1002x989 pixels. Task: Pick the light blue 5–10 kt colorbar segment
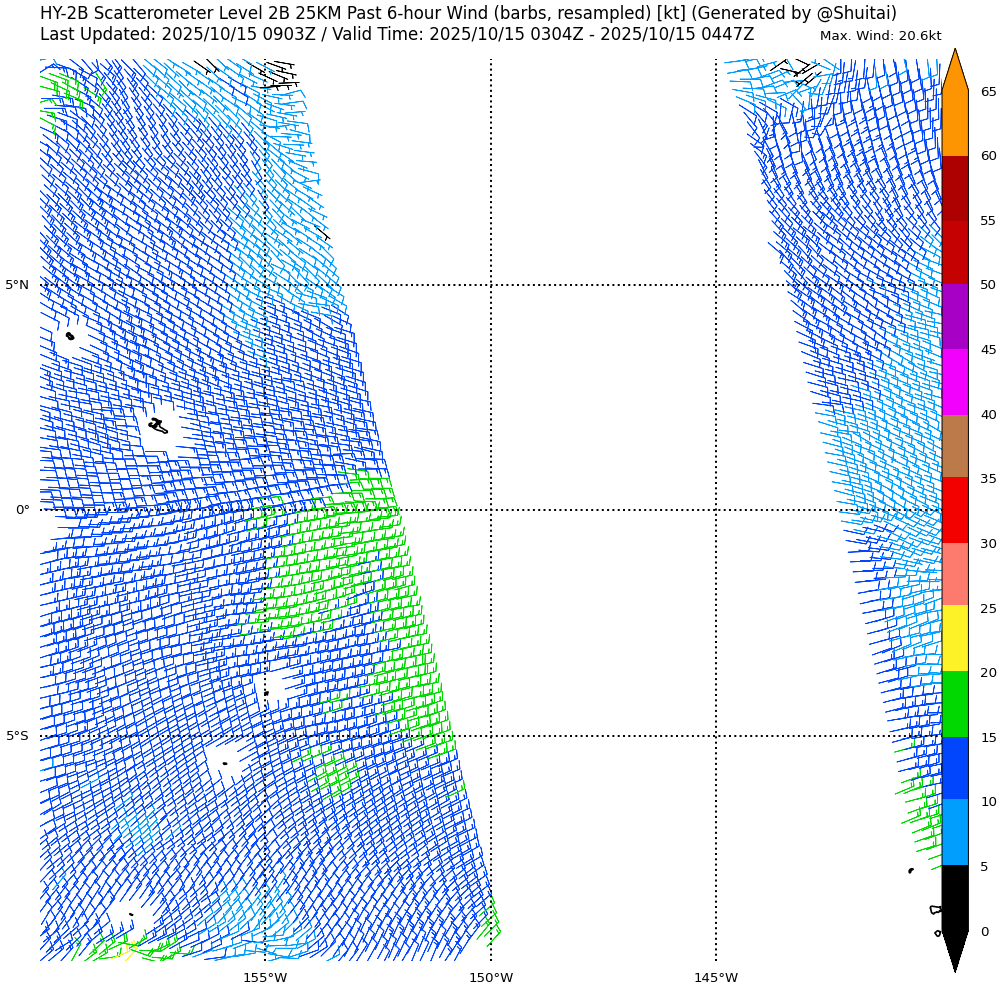pyautogui.click(x=955, y=833)
